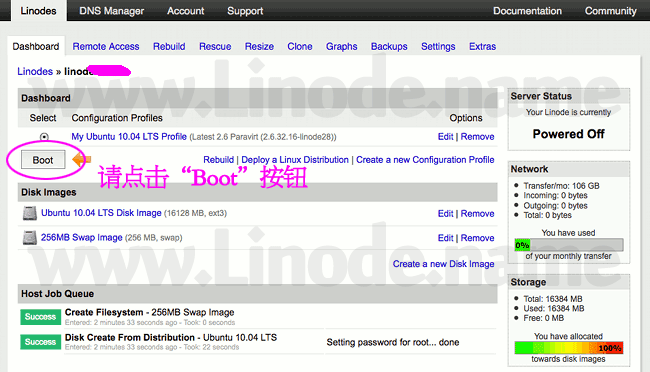Click the Boot button
Viewport: 650px width, 372px height.
pyautogui.click(x=43, y=160)
